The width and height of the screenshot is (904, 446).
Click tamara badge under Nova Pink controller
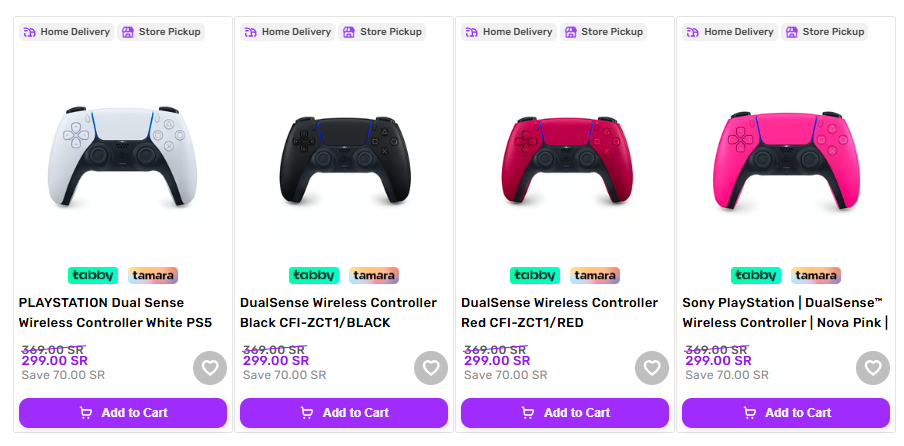[x=816, y=275]
